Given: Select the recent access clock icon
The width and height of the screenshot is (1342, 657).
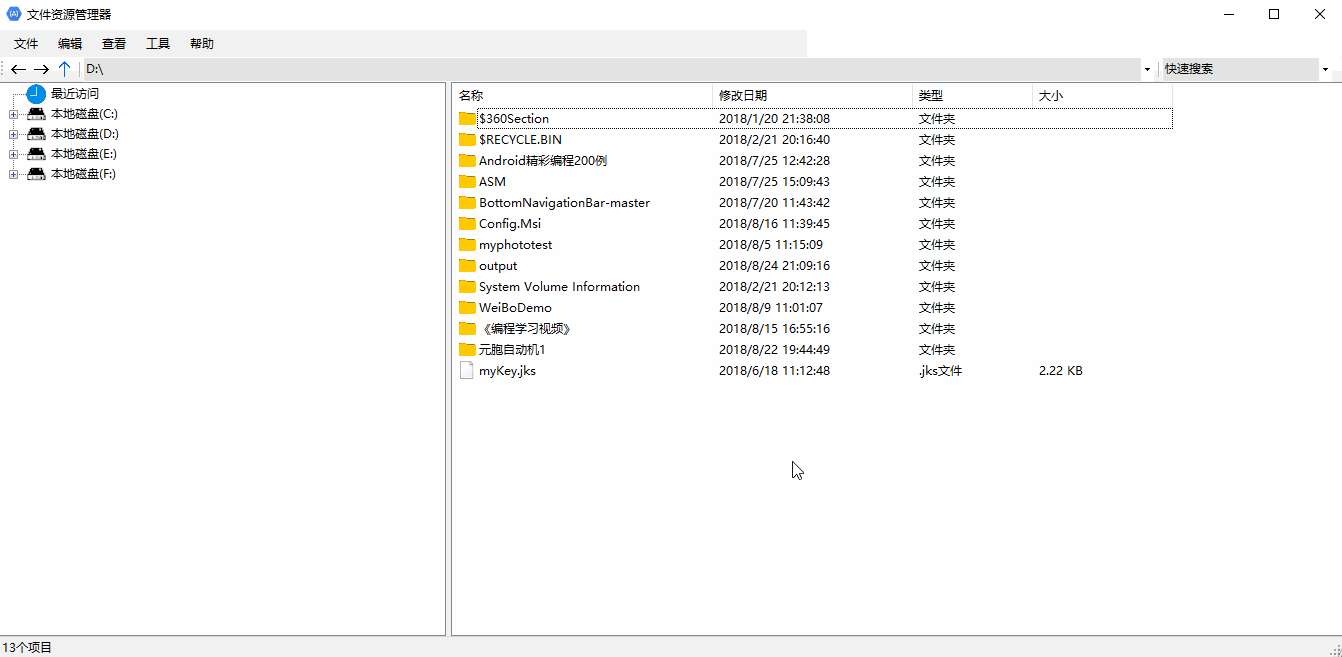Looking at the screenshot, I should (x=36, y=94).
